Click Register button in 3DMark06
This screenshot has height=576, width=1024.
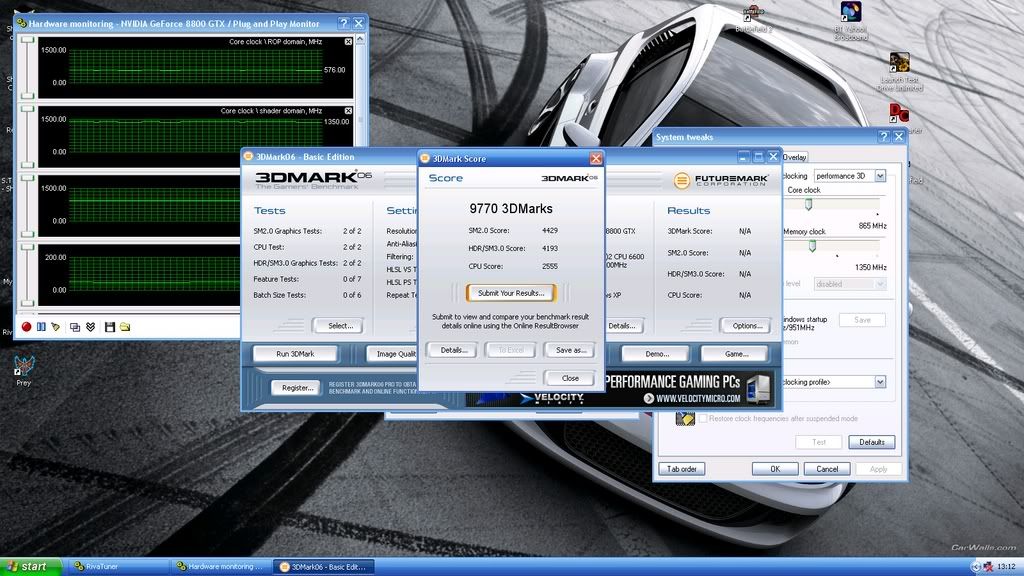(x=296, y=387)
